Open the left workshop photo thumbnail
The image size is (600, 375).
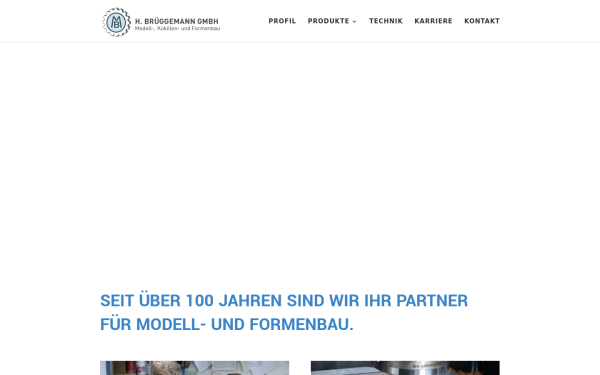coord(194,368)
